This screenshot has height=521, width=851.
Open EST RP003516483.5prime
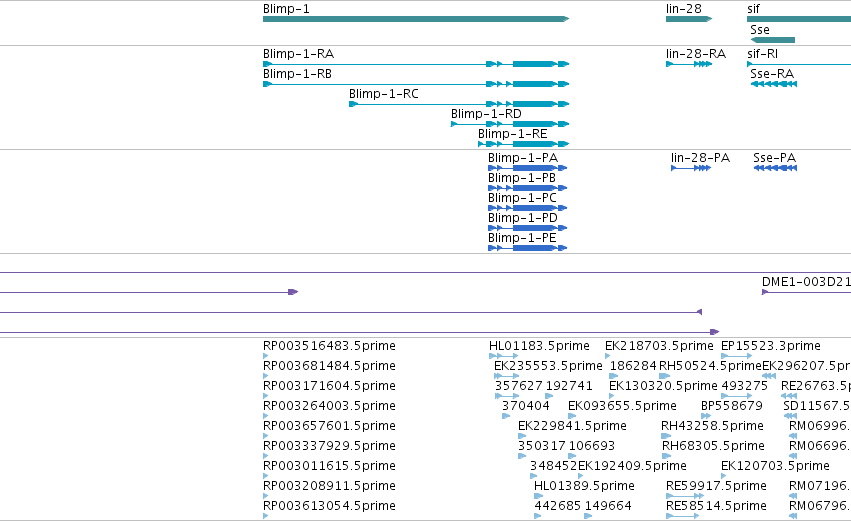coord(329,346)
